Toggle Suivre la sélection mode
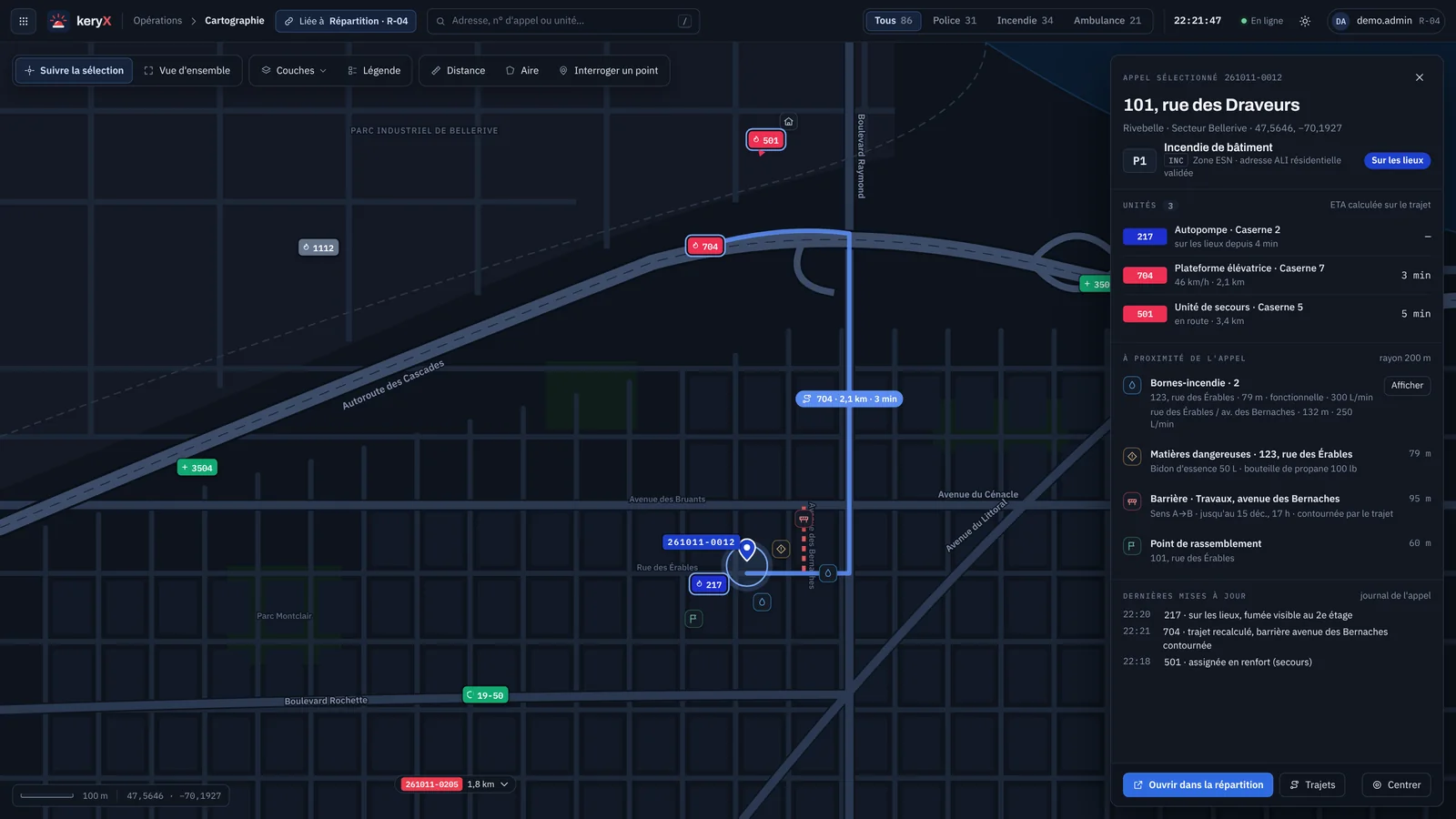1456x819 pixels. coord(74,71)
